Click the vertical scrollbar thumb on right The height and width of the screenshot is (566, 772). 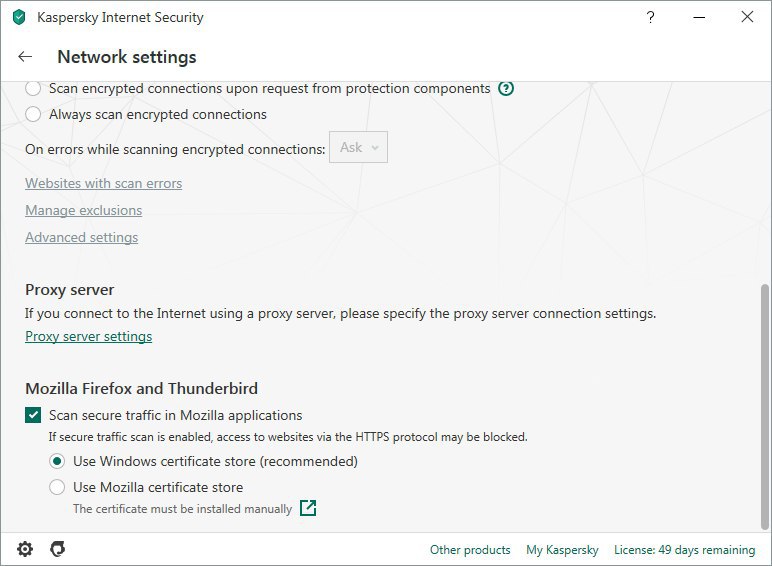coord(765,407)
